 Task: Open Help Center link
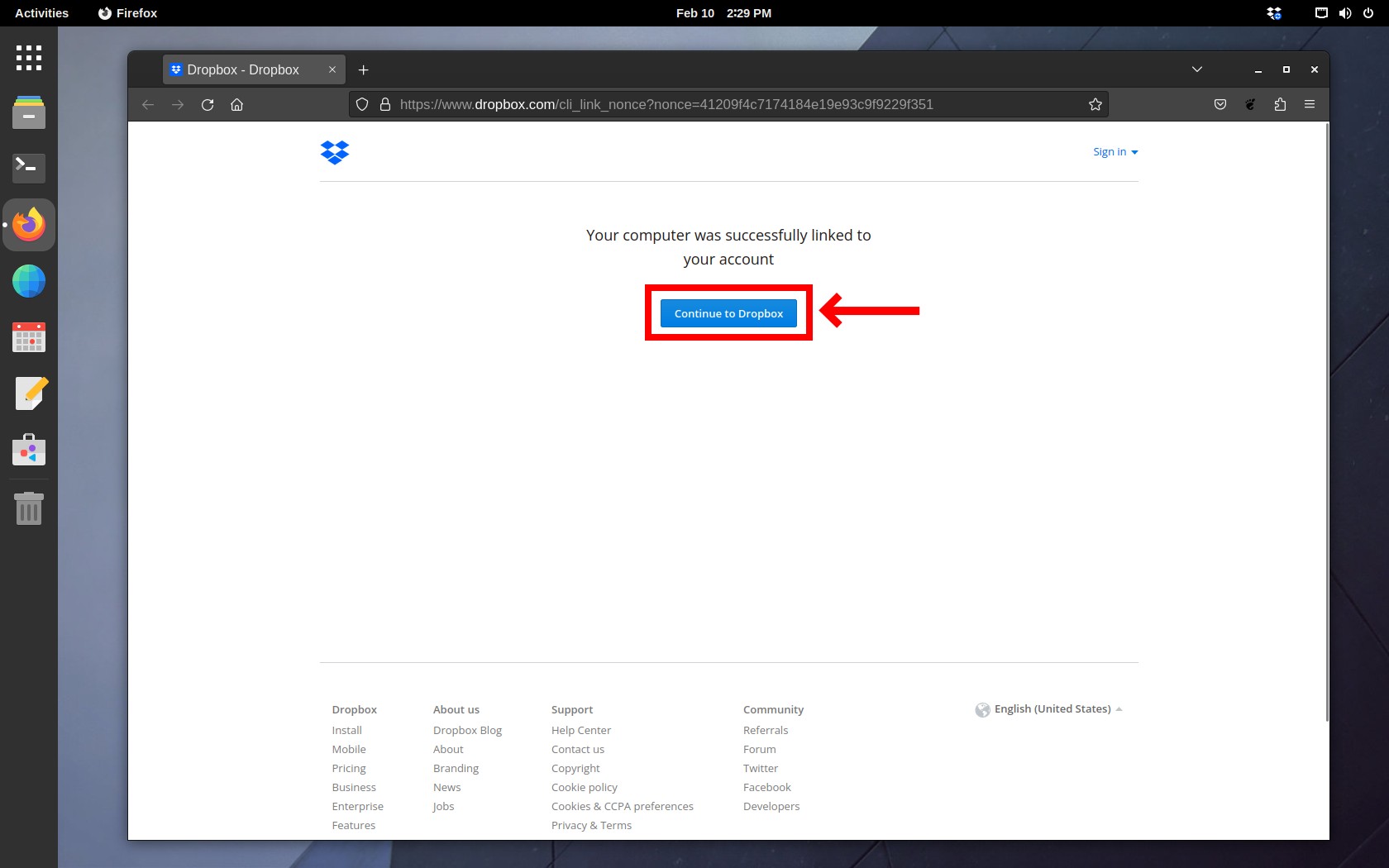581,730
